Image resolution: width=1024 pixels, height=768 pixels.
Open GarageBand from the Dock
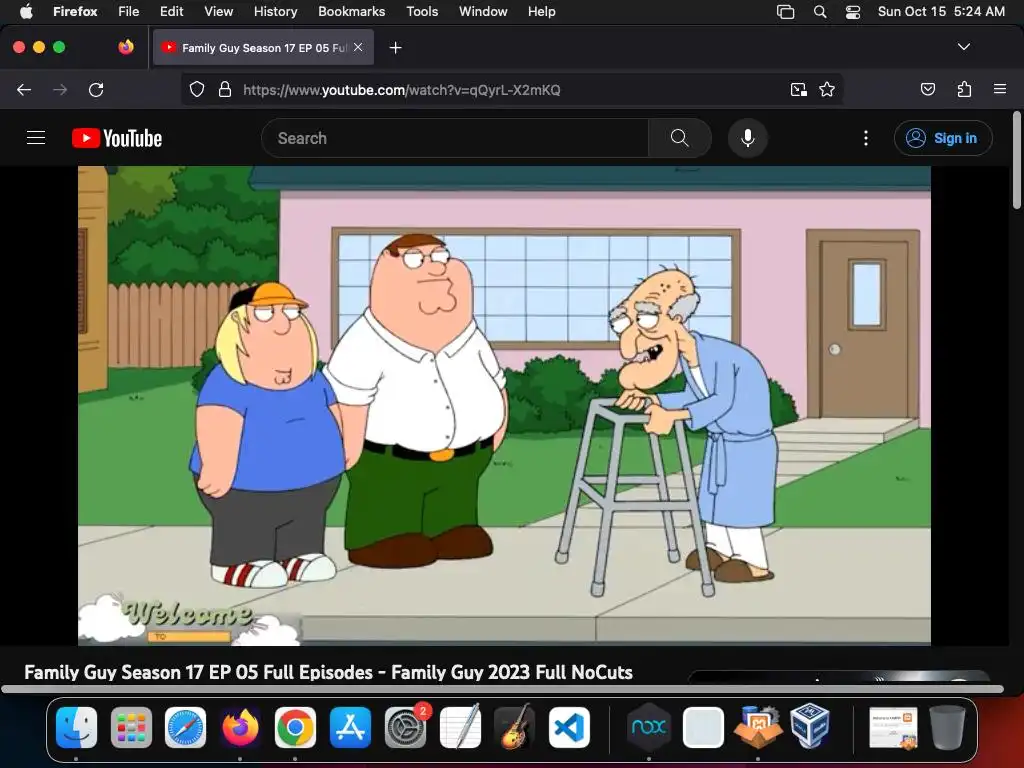coord(515,728)
